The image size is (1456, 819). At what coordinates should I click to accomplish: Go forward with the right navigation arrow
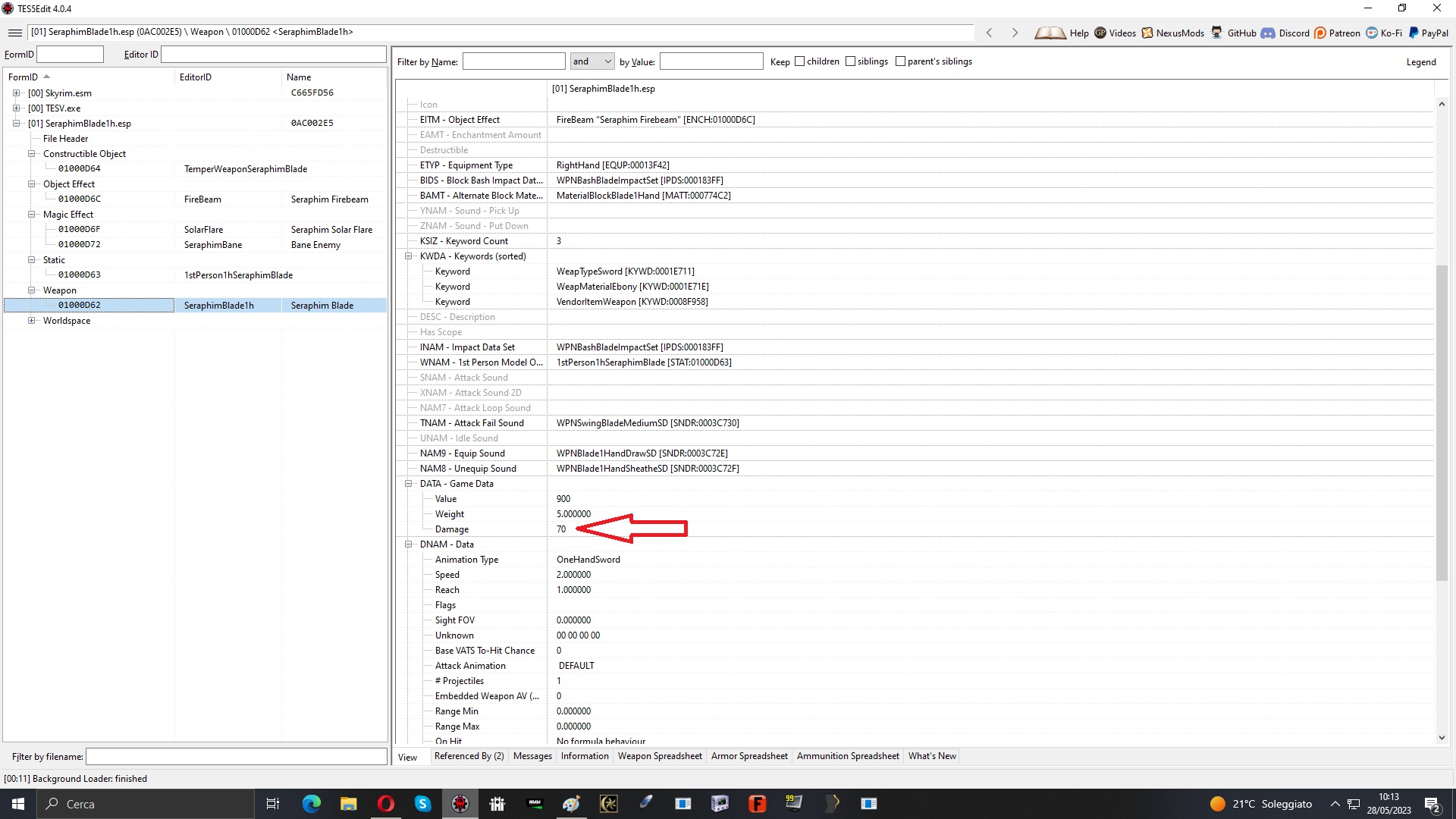pyautogui.click(x=1015, y=33)
